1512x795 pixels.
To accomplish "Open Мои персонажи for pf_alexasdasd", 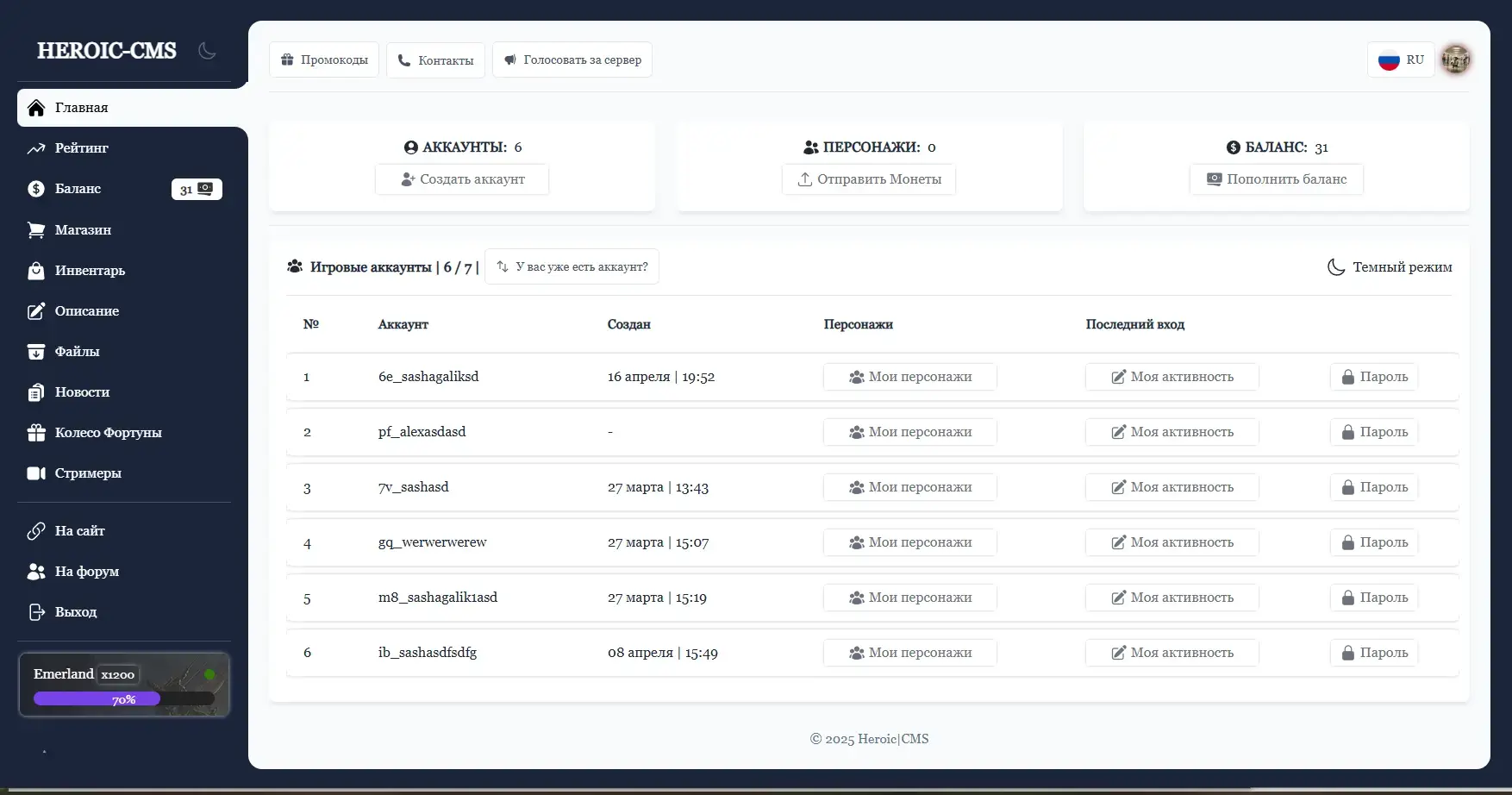I will (x=910, y=432).
